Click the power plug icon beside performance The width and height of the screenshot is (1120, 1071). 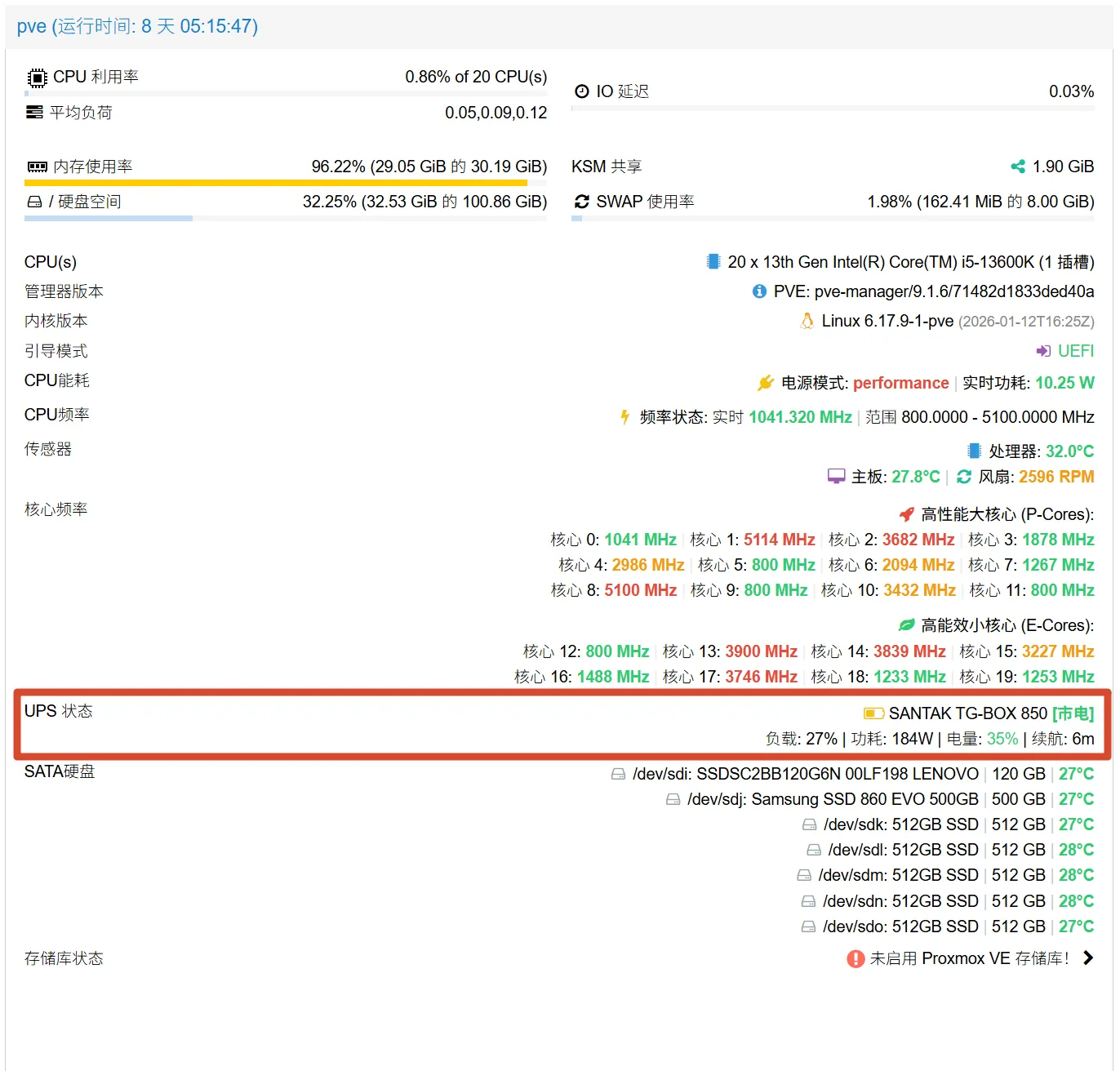(765, 383)
